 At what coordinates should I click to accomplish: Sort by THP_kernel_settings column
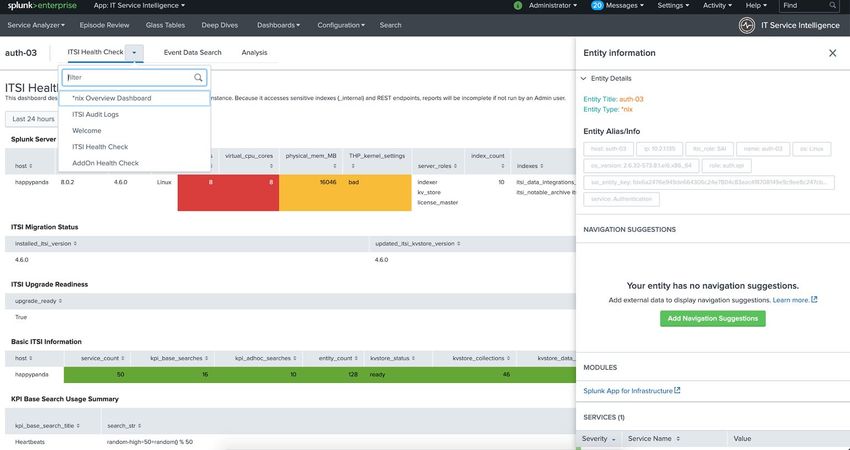click(x=377, y=160)
